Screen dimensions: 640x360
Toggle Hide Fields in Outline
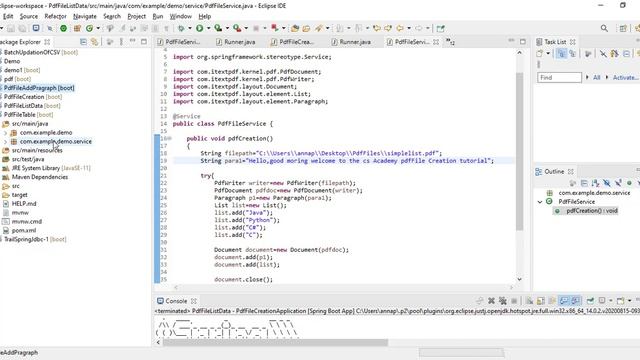(x=607, y=183)
